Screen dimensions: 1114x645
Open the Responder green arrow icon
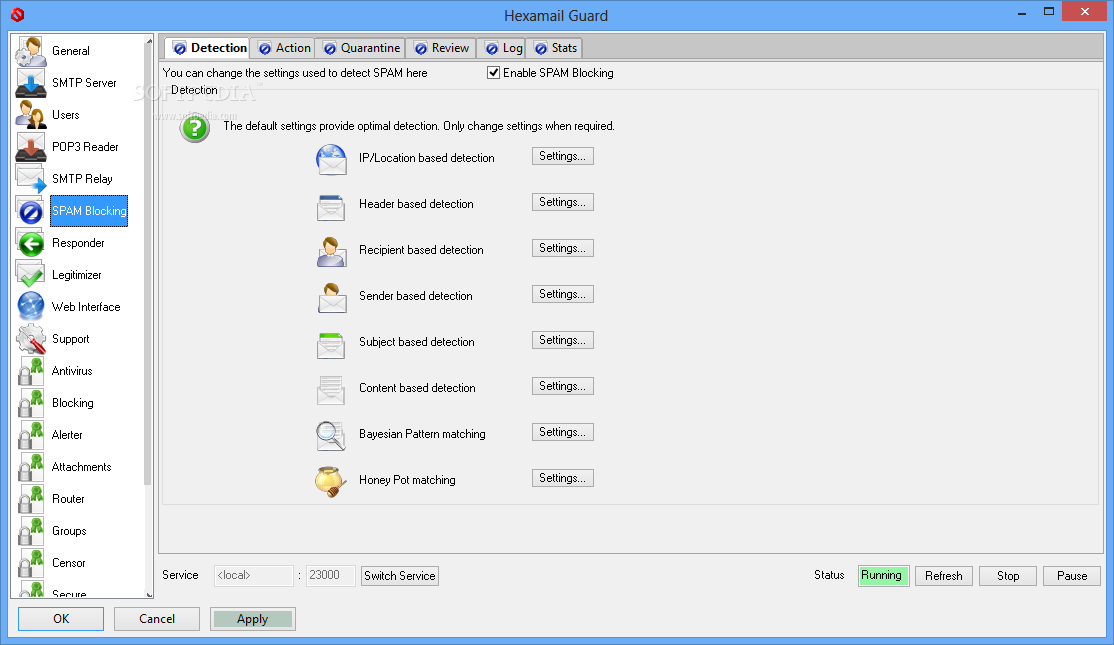click(x=31, y=243)
